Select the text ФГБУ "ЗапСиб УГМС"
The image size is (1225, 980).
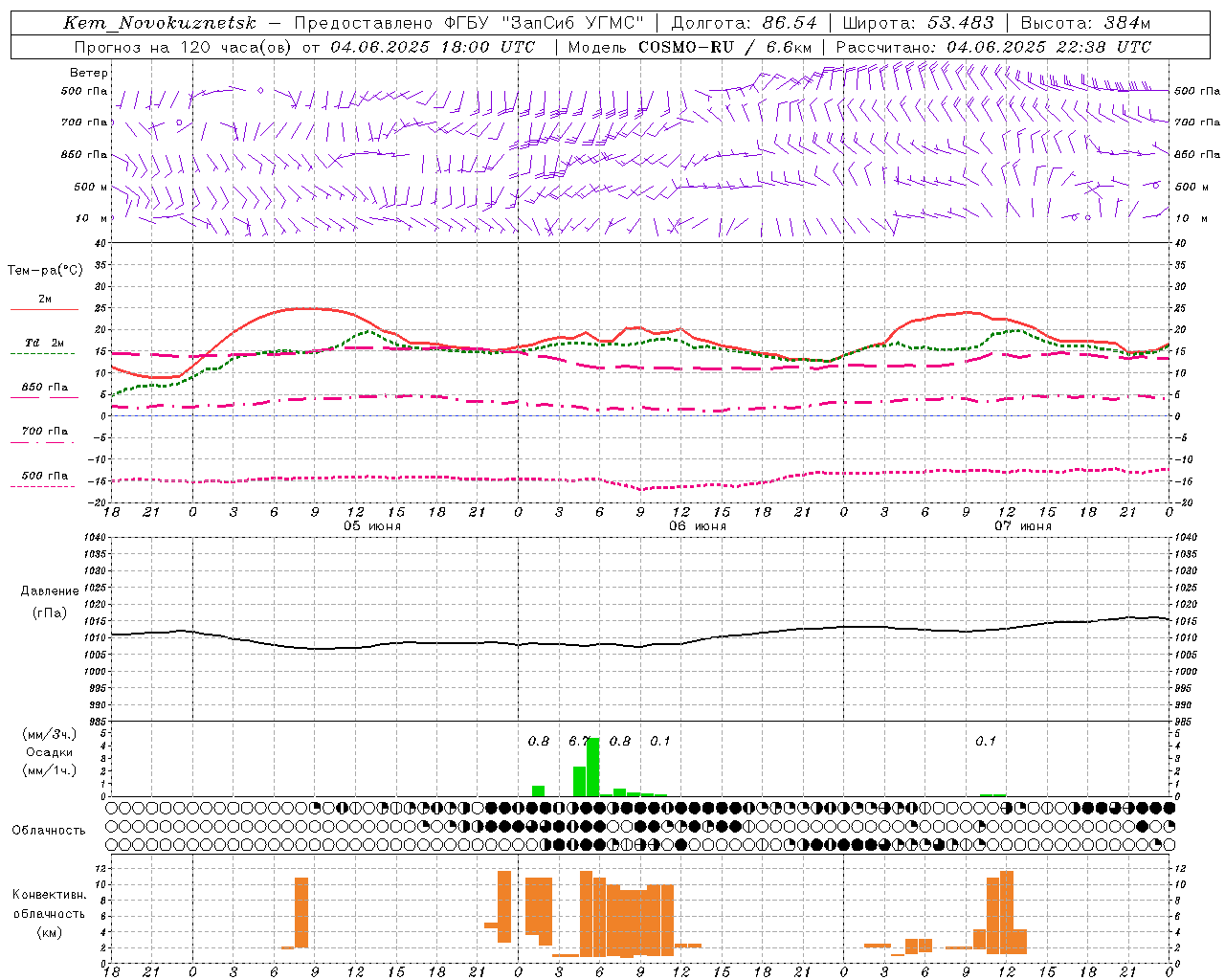tap(545, 23)
